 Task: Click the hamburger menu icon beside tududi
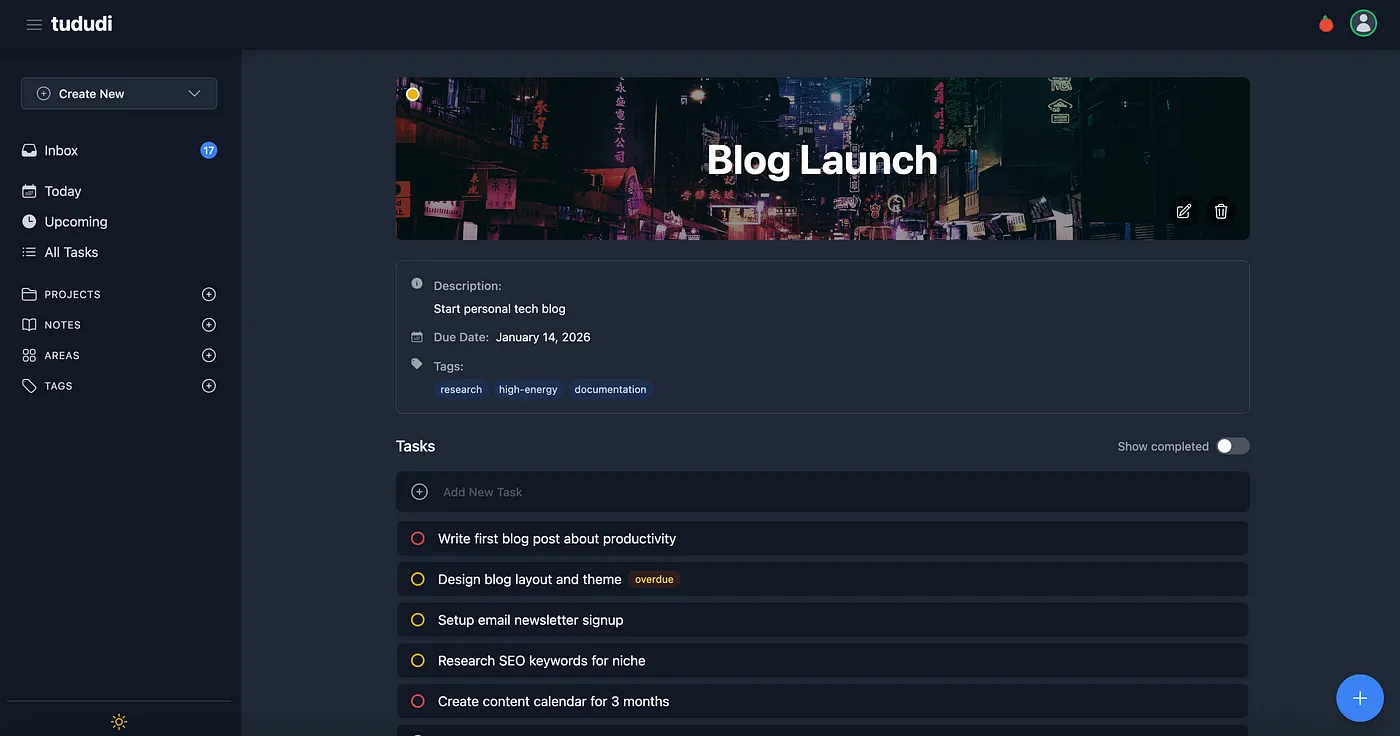34,25
